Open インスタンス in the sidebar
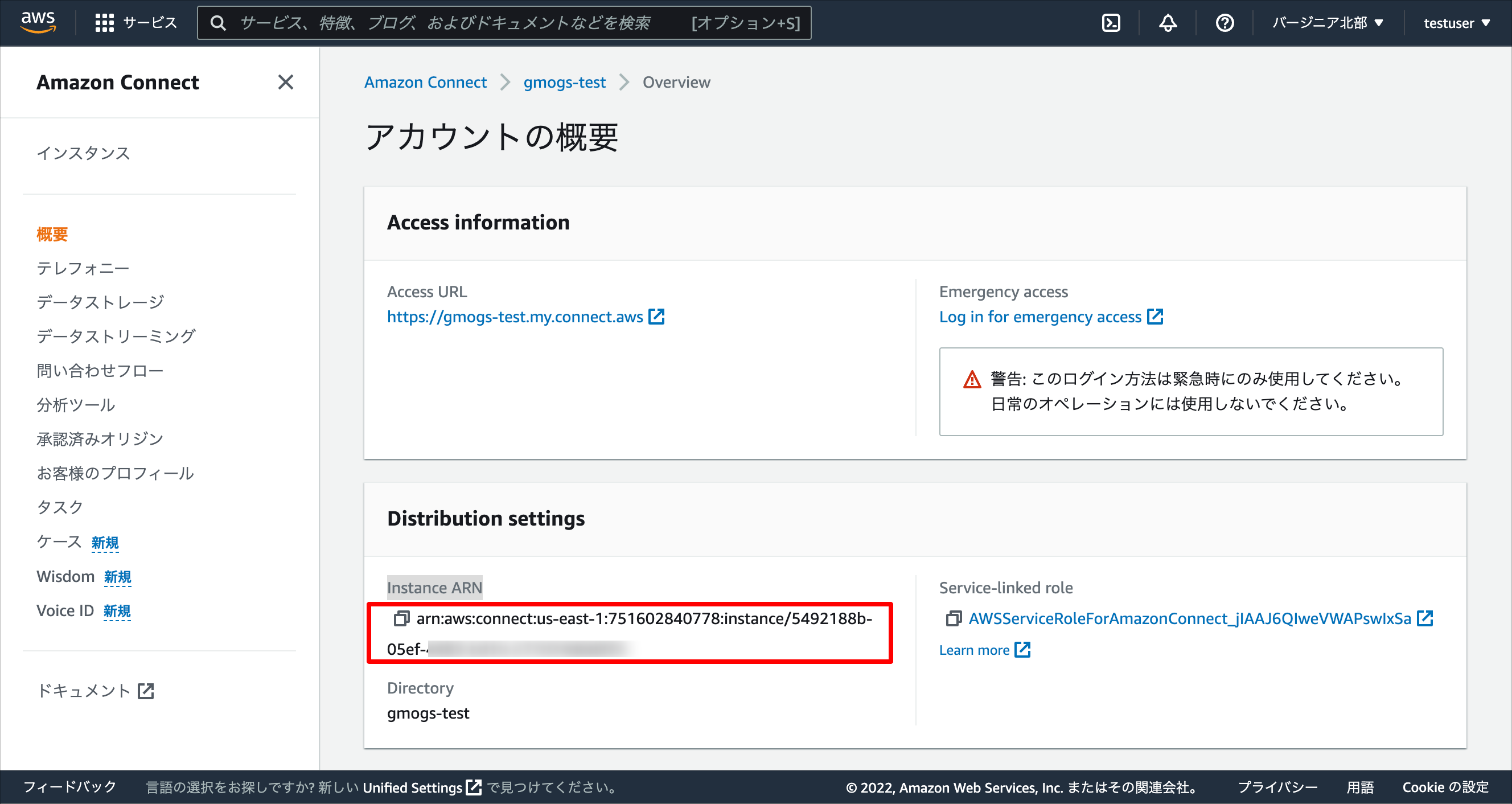1512x804 pixels. point(83,153)
